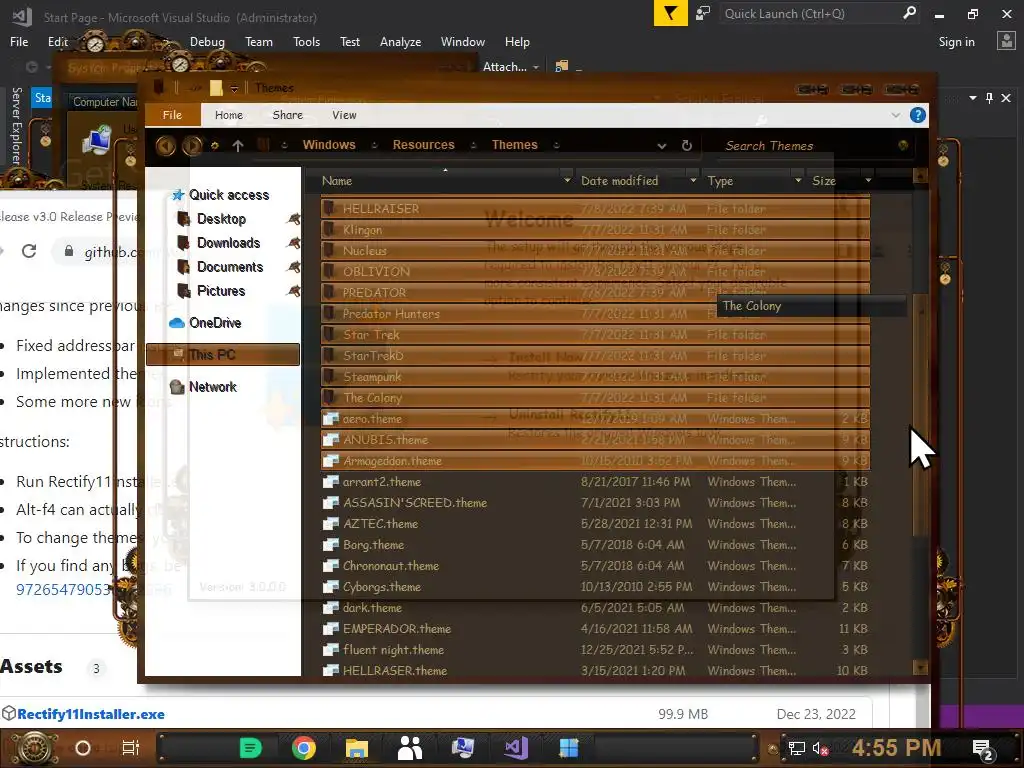Select Borg.theme file
The image size is (1024, 768).
(595, 545)
